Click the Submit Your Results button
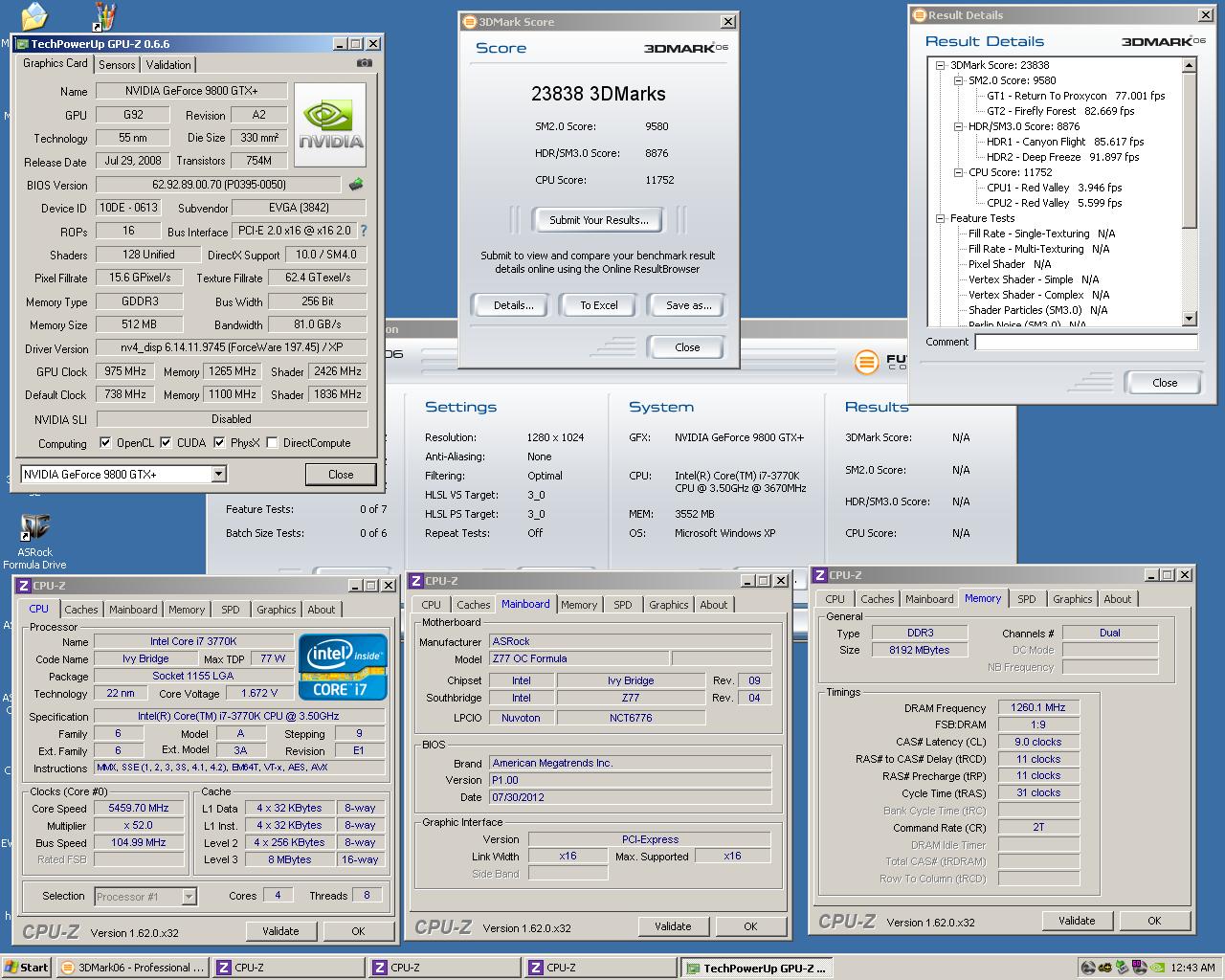Screen dimensions: 1225x980 click(598, 220)
